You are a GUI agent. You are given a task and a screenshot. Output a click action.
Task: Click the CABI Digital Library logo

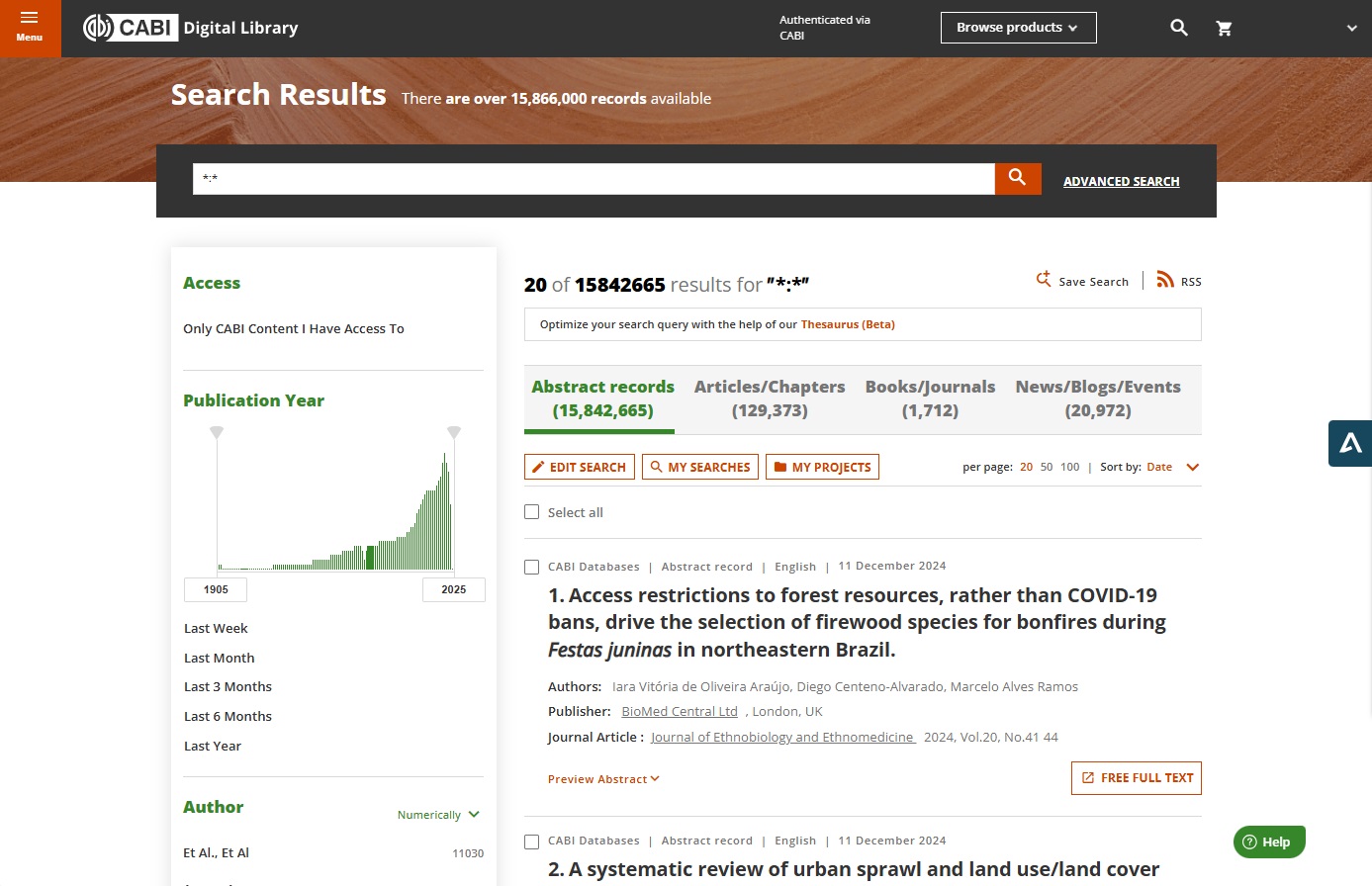(x=191, y=28)
